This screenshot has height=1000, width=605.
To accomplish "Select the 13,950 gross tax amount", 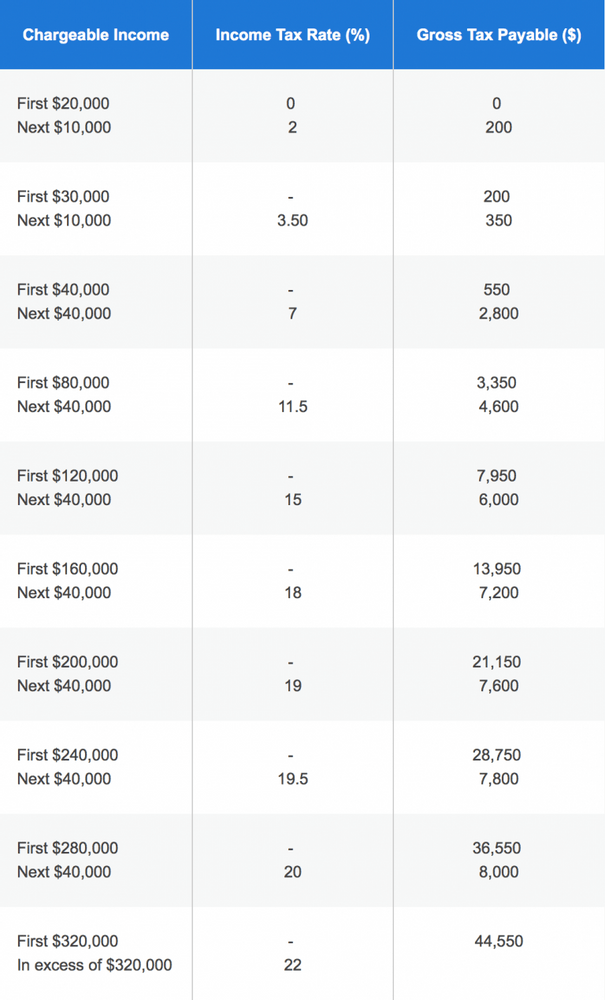I will pos(497,569).
